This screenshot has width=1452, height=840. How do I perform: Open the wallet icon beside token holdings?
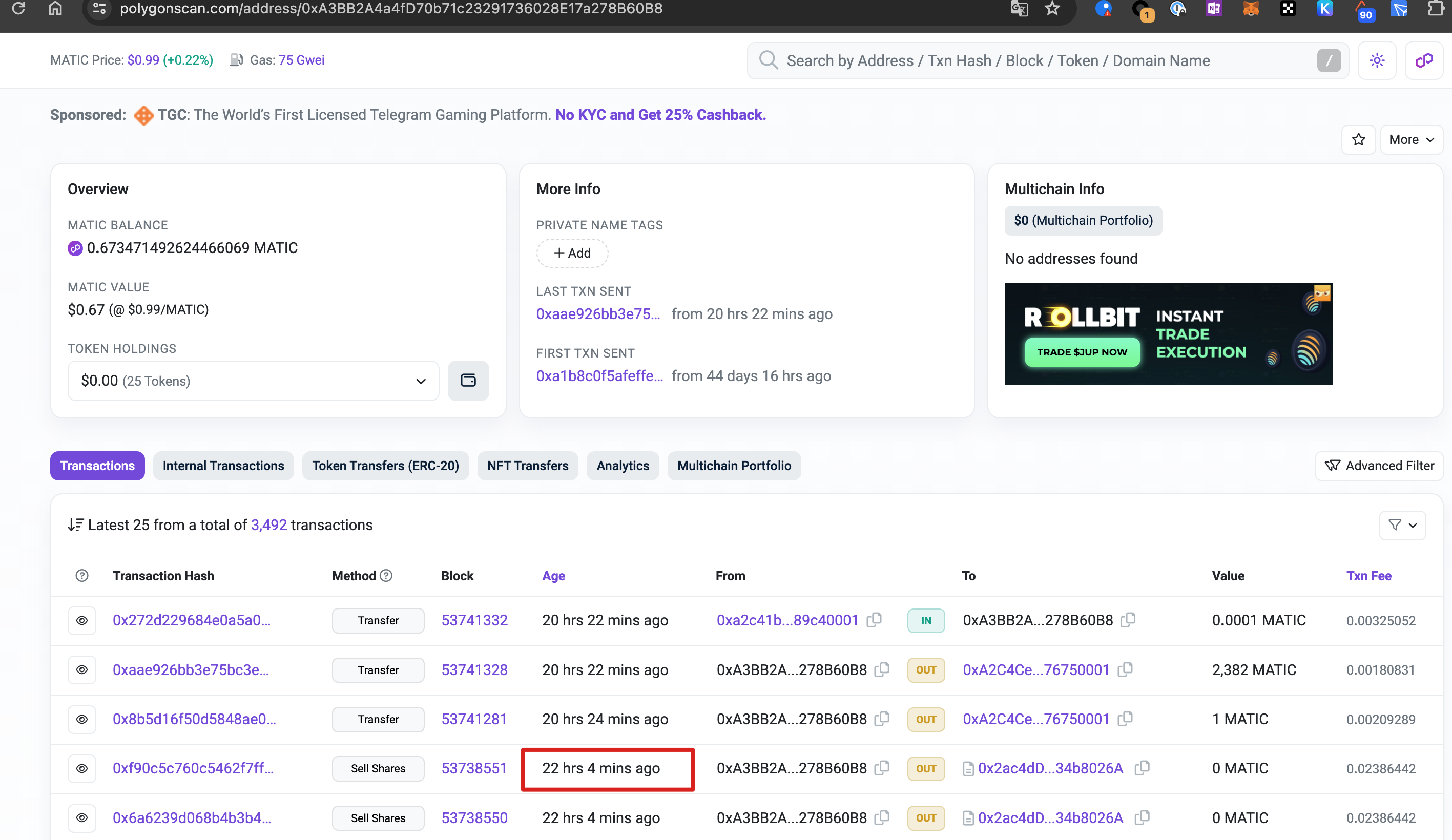[x=468, y=381]
